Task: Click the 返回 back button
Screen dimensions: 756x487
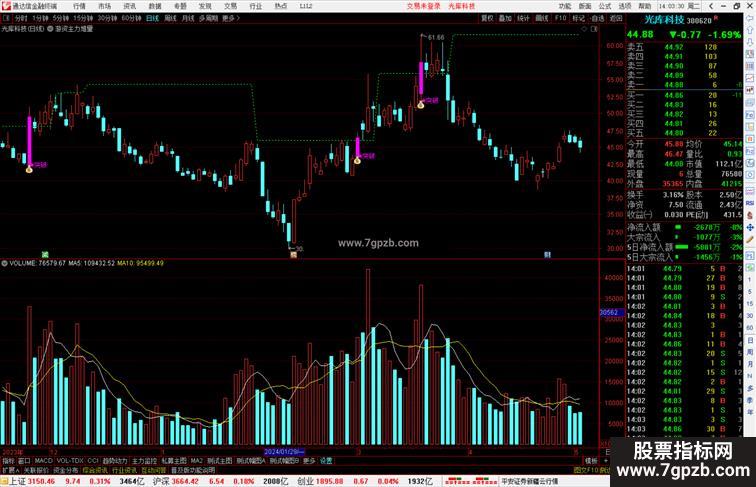Action: point(616,18)
